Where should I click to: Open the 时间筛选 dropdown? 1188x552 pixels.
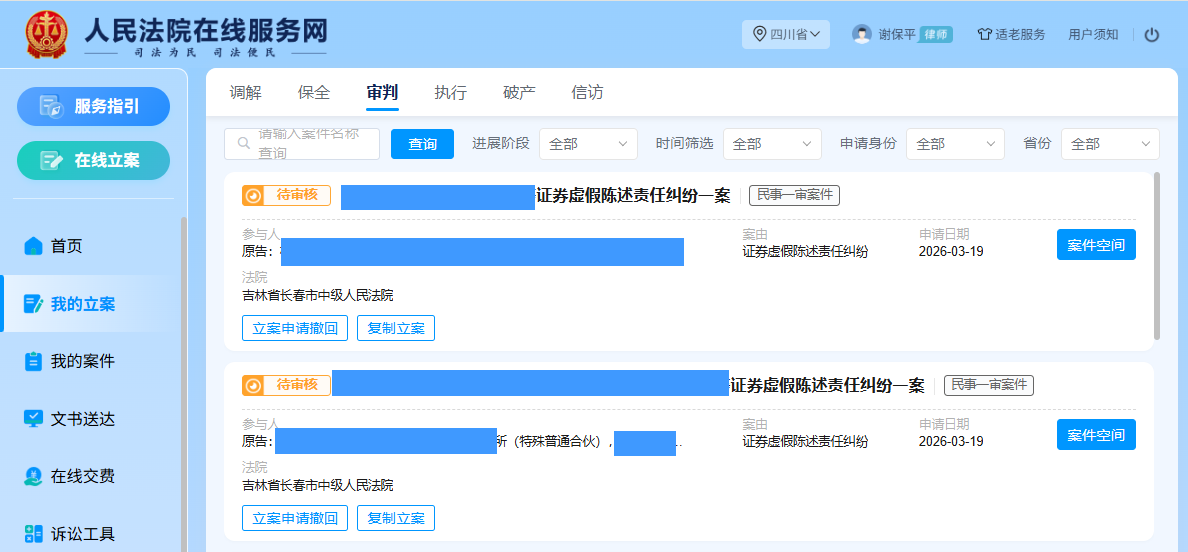pos(772,144)
